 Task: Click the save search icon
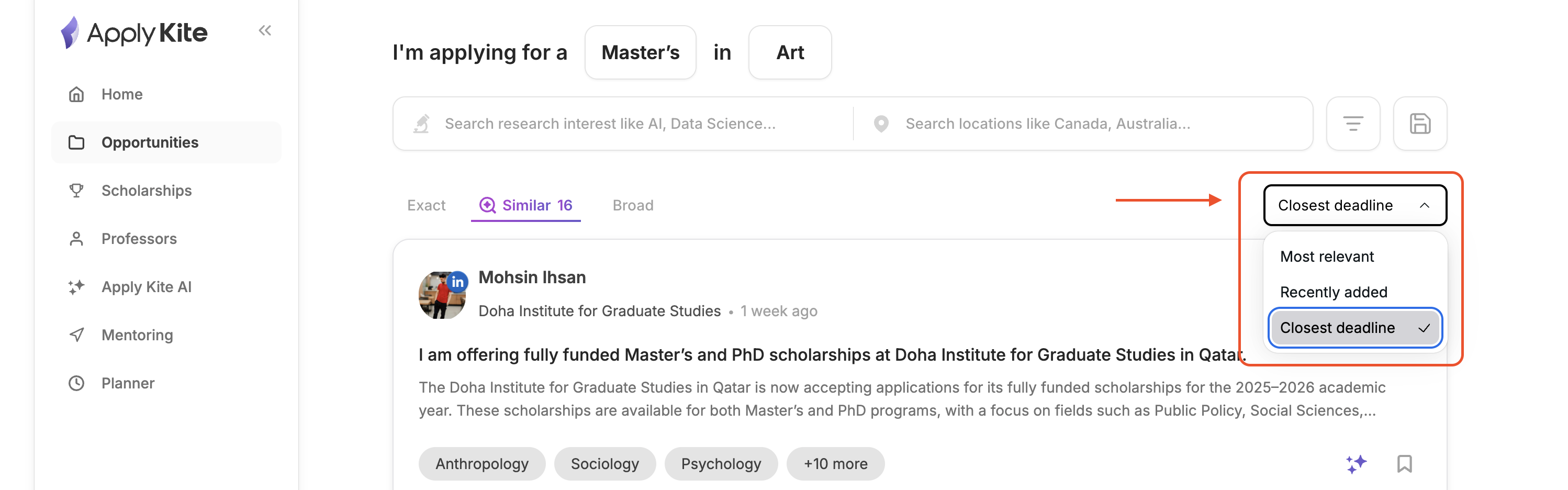point(1419,124)
